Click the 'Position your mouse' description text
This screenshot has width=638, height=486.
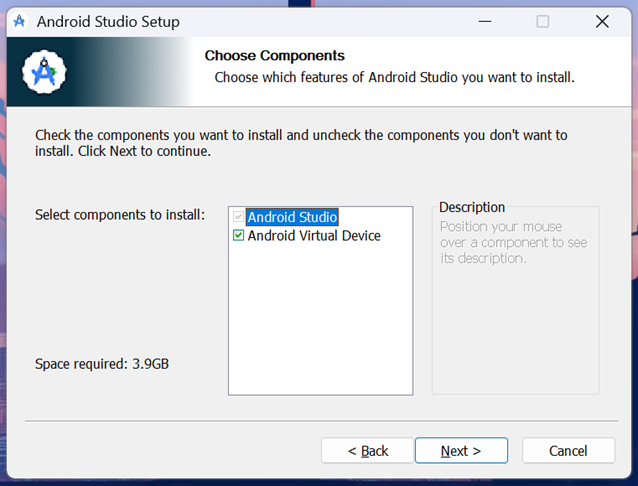[513, 242]
